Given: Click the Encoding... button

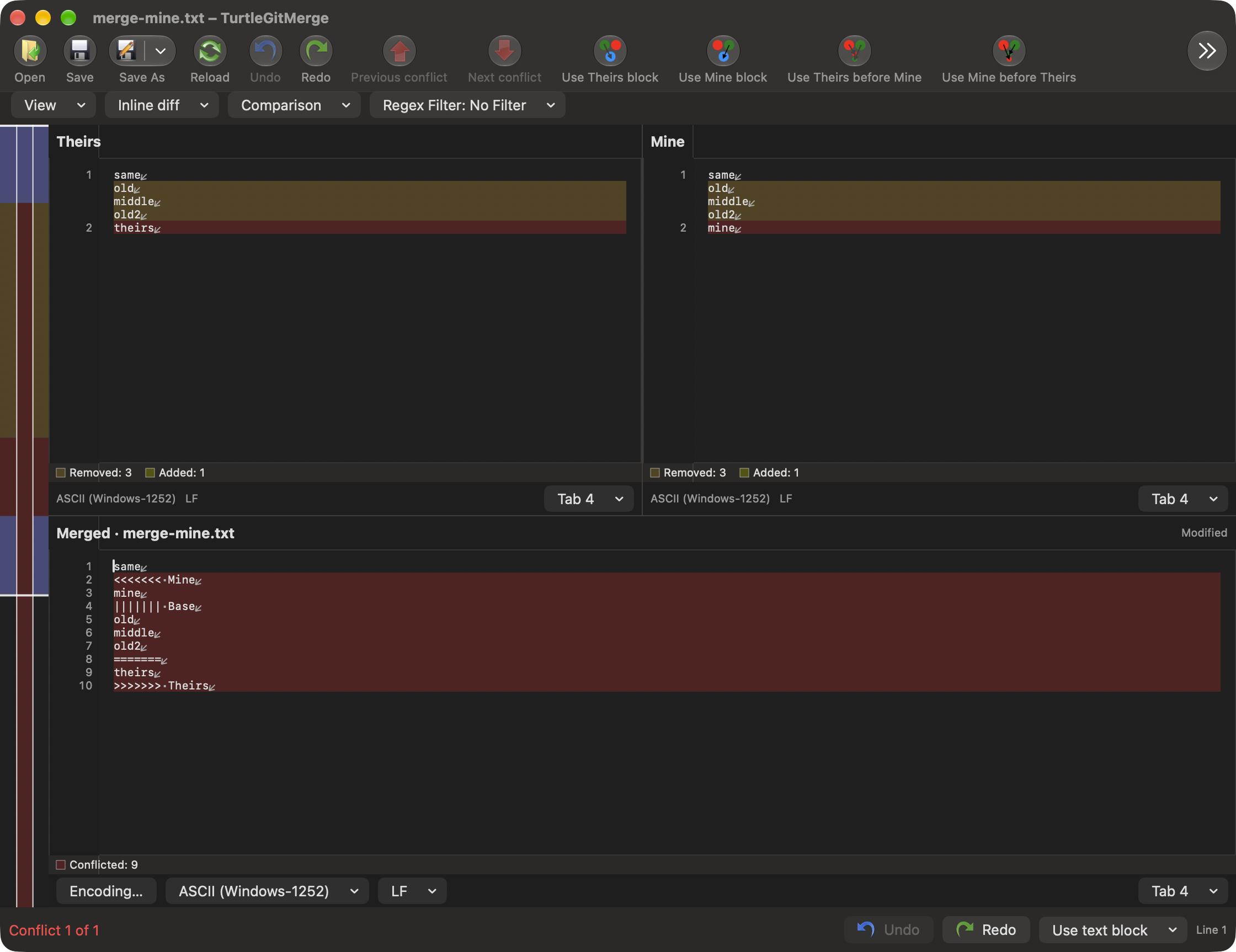Looking at the screenshot, I should pos(106,891).
